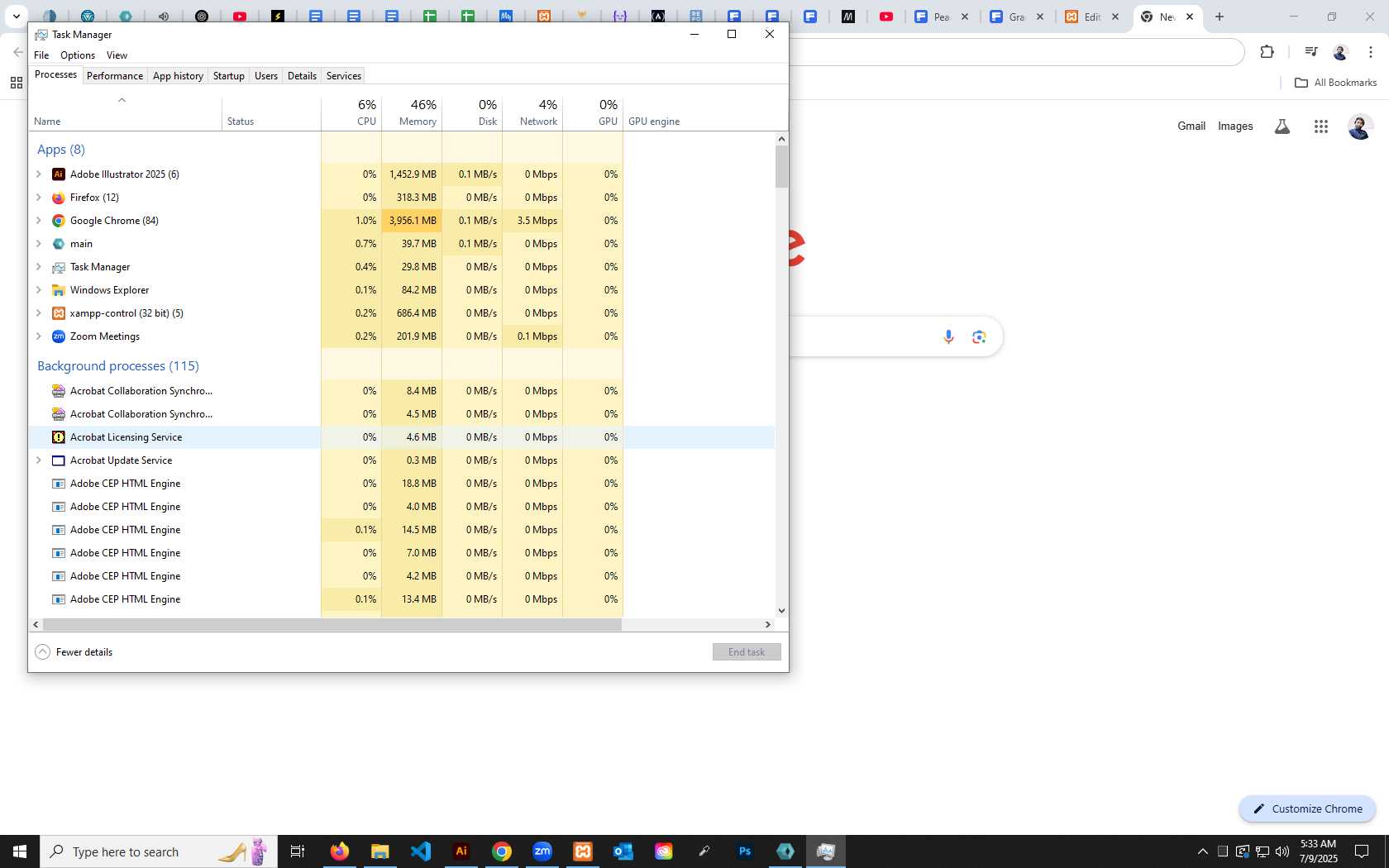Switch to the Performance tab
Screen dimensions: 1389x868
coord(115,76)
